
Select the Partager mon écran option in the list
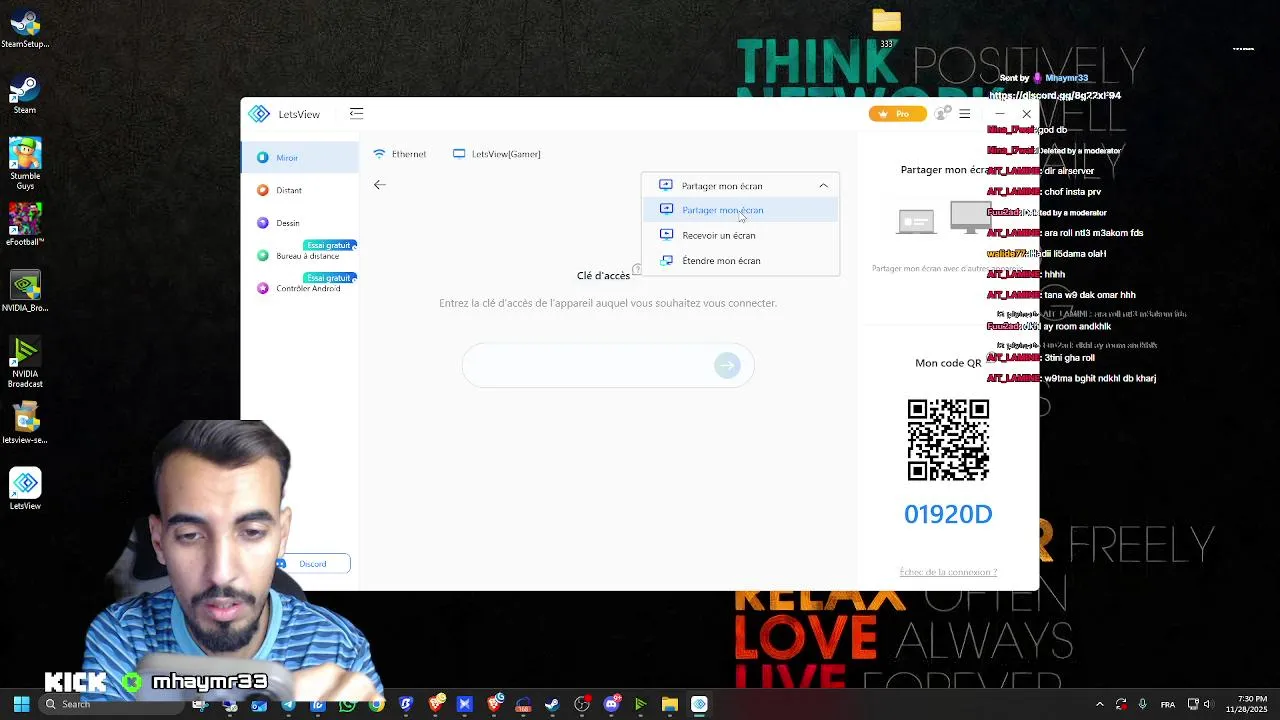pyautogui.click(x=740, y=210)
